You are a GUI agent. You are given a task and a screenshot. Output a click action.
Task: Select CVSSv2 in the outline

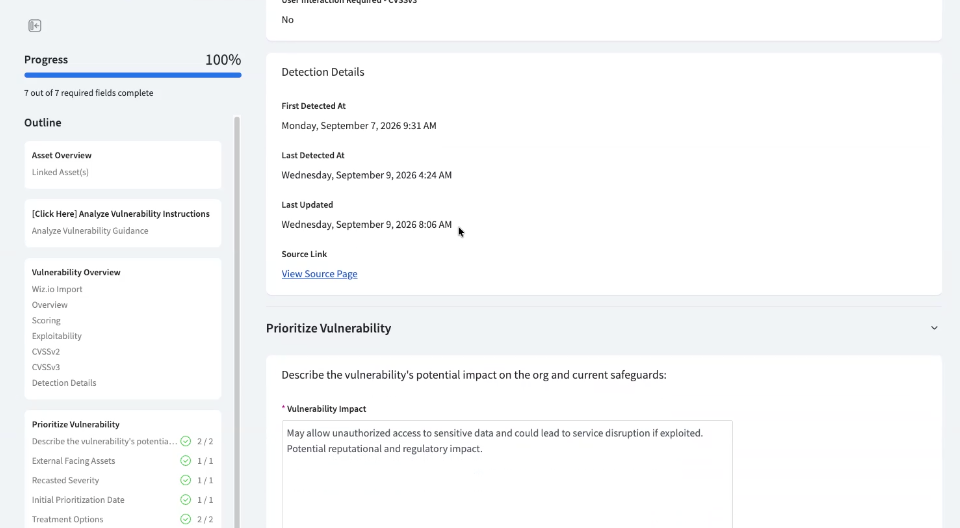click(x=46, y=352)
